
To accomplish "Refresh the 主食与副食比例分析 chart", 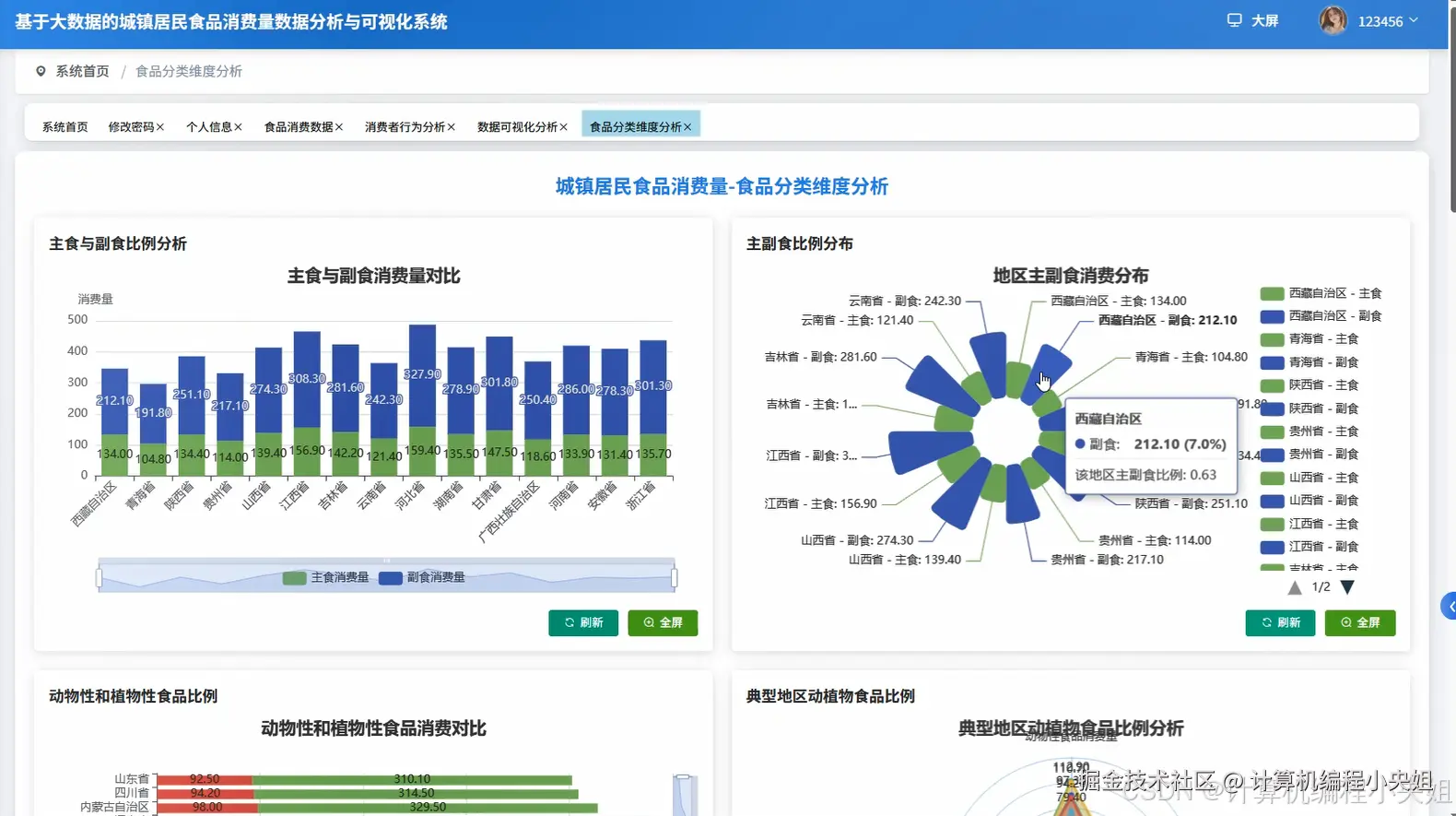I will [x=583, y=623].
